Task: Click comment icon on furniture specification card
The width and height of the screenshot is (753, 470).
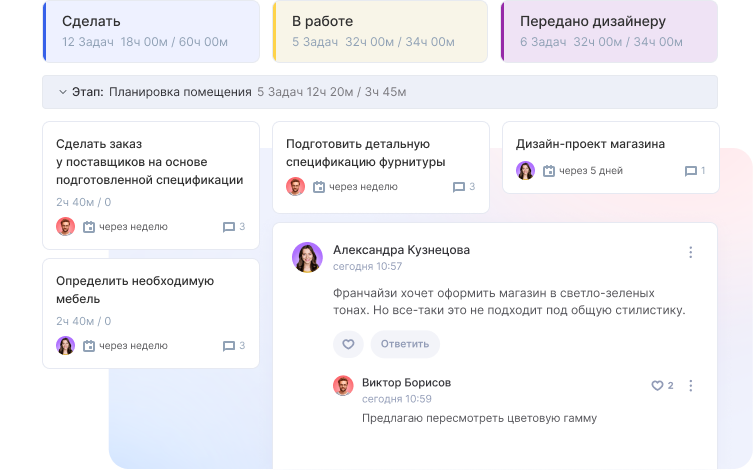Action: click(459, 187)
